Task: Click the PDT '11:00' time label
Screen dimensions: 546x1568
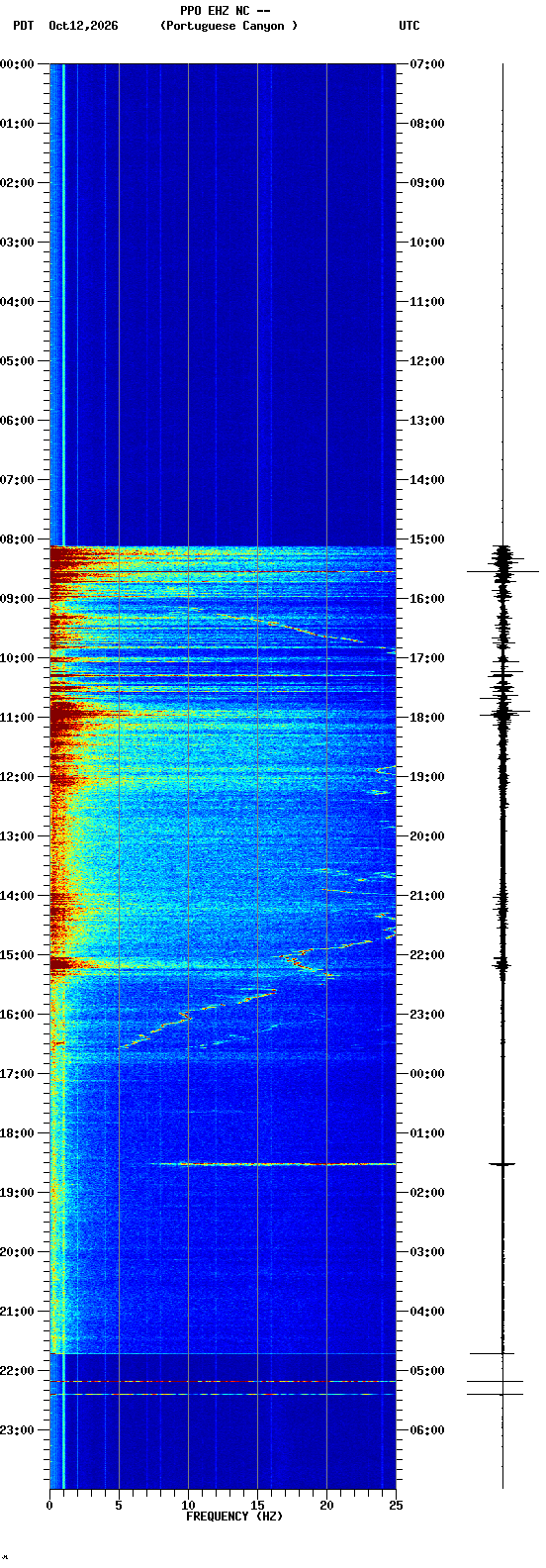Action: 17,718
